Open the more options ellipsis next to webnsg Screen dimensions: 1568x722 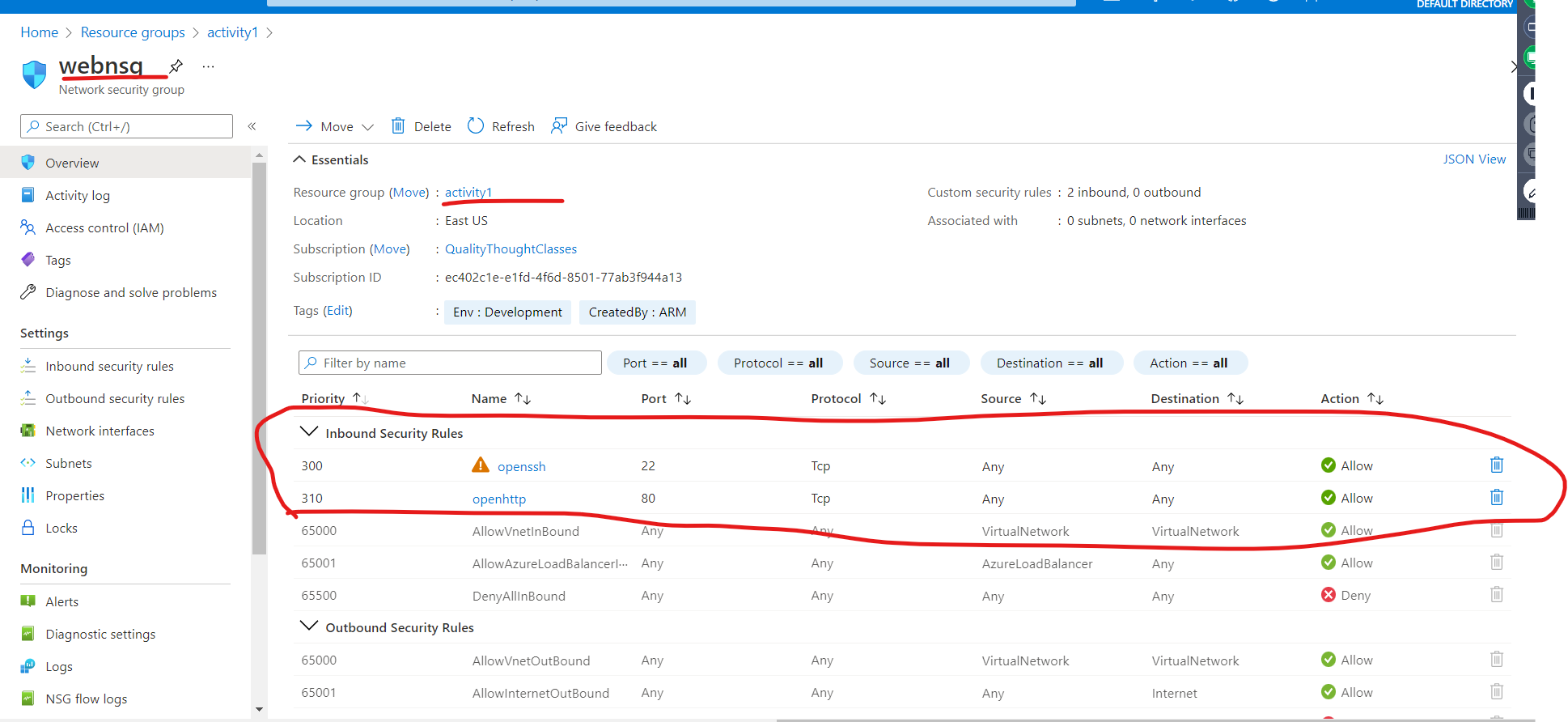208,66
